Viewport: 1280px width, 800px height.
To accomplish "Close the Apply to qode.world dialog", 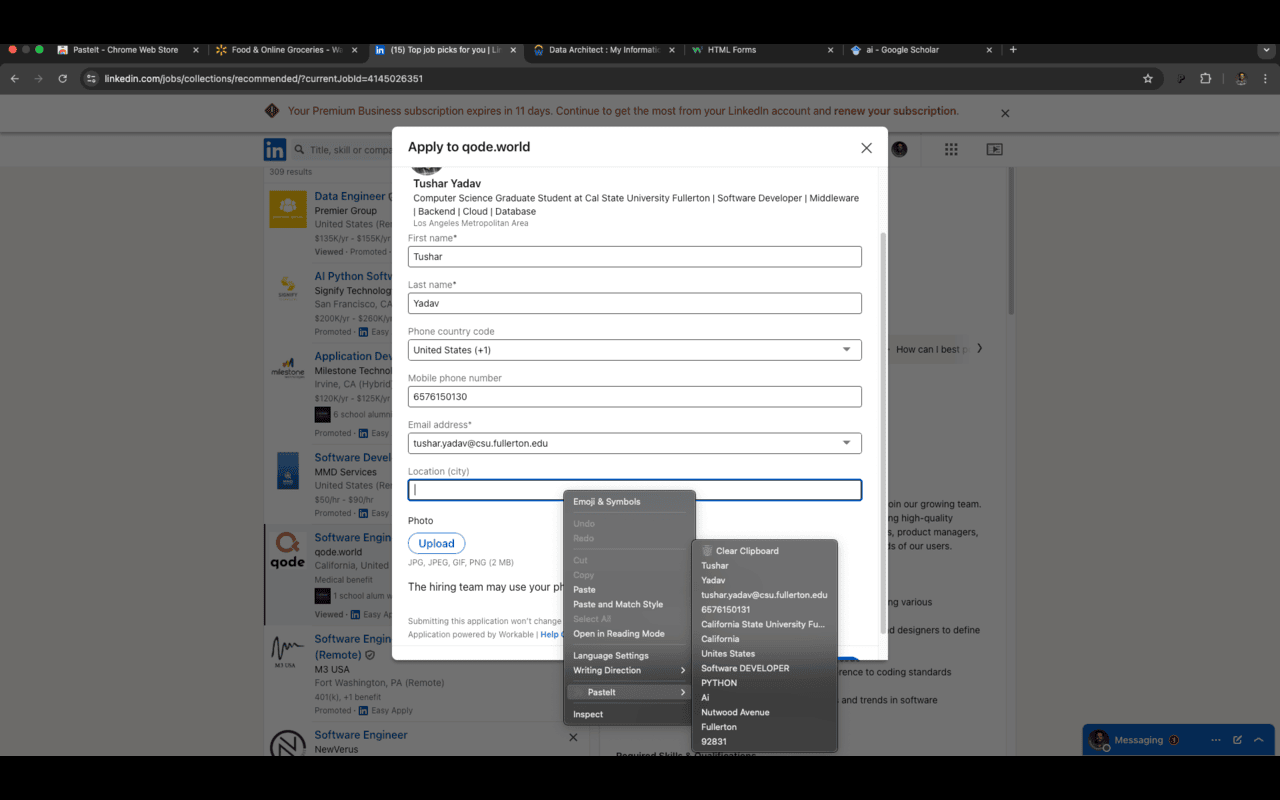I will (866, 148).
